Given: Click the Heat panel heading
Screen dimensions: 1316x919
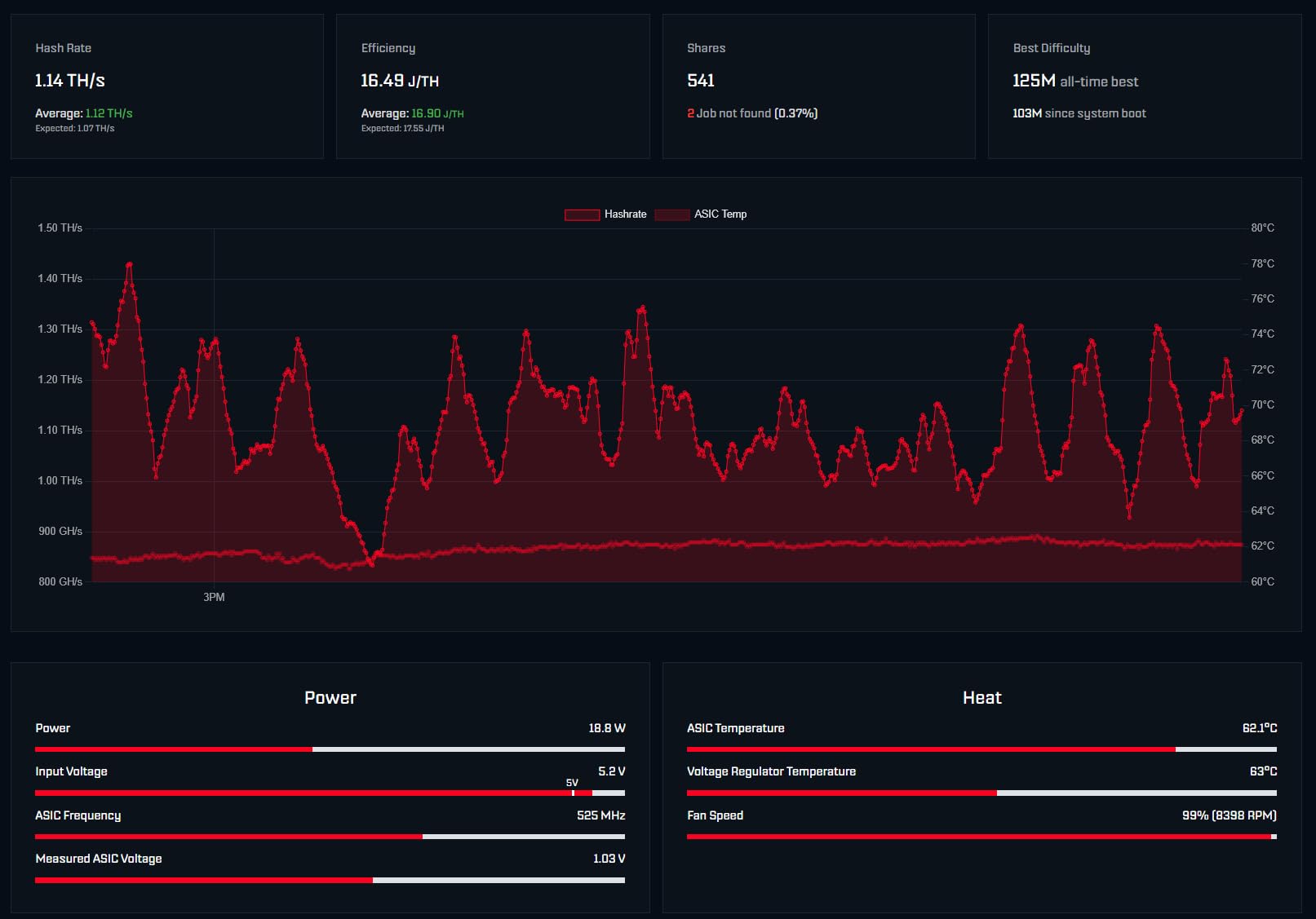Looking at the screenshot, I should pos(981,698).
